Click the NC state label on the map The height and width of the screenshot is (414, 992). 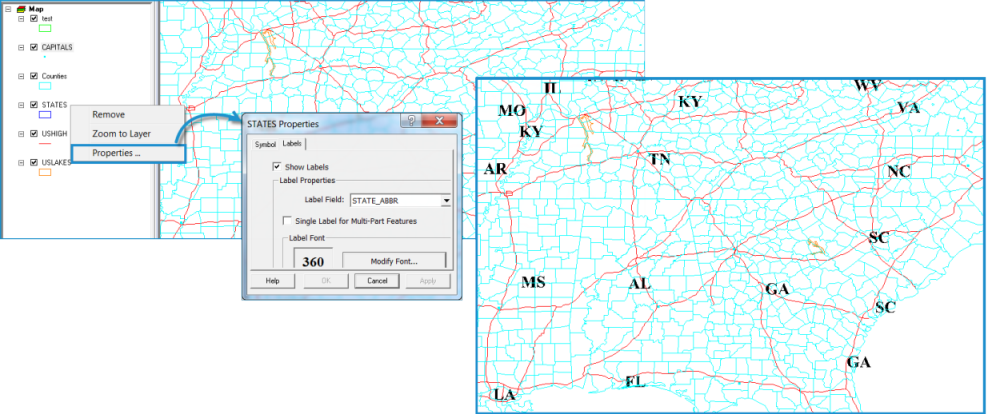898,172
